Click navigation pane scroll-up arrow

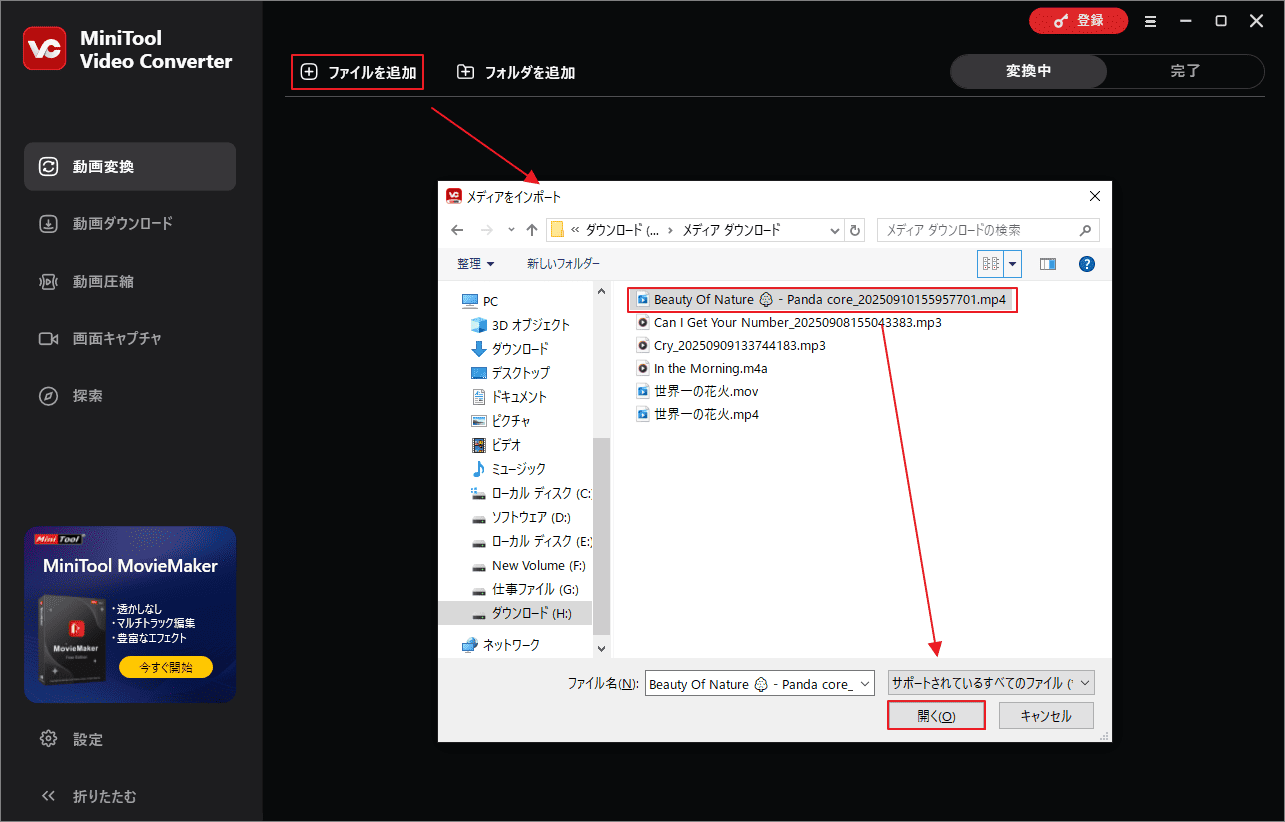coord(602,292)
